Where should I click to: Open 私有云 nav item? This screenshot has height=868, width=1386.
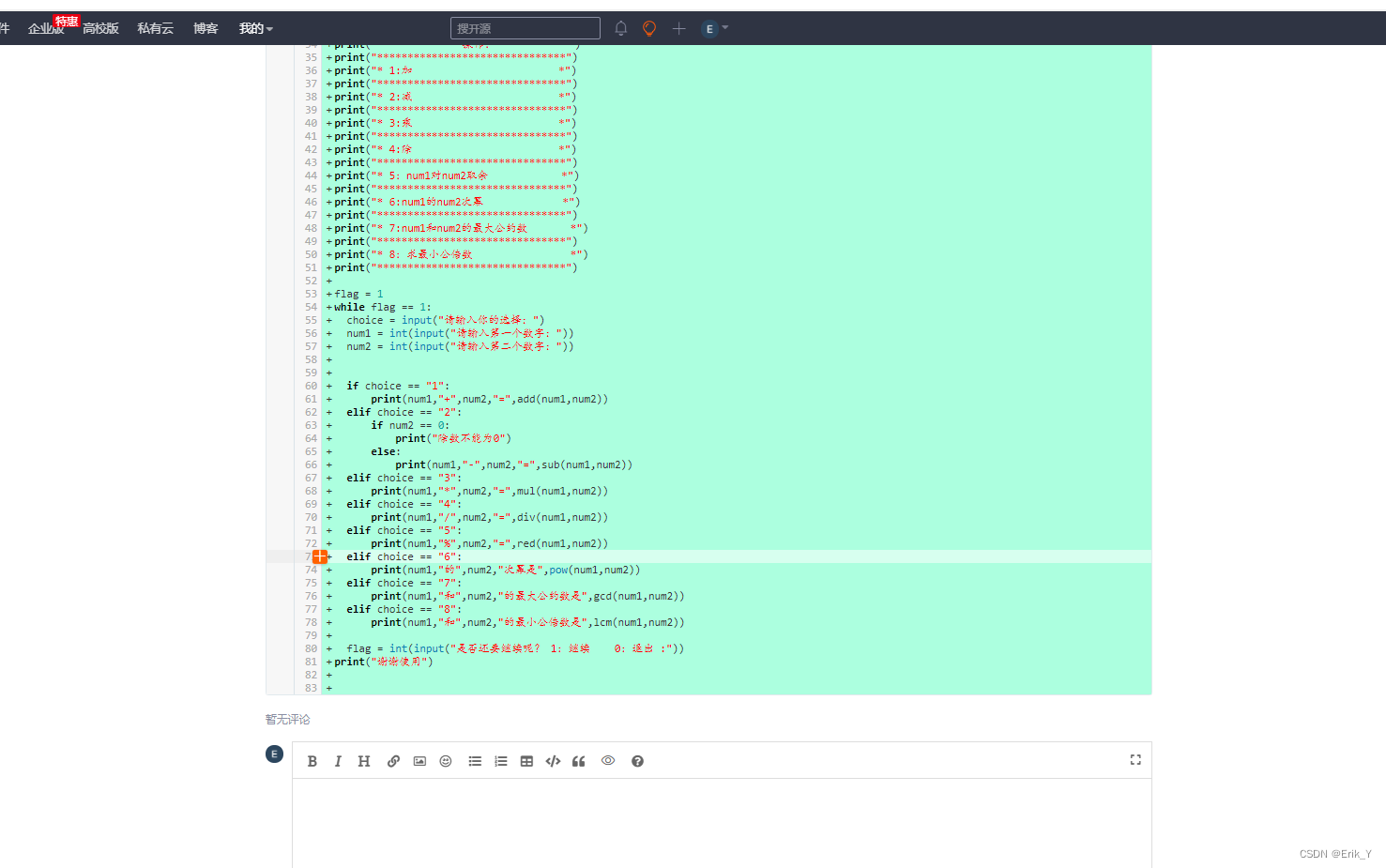(156, 28)
